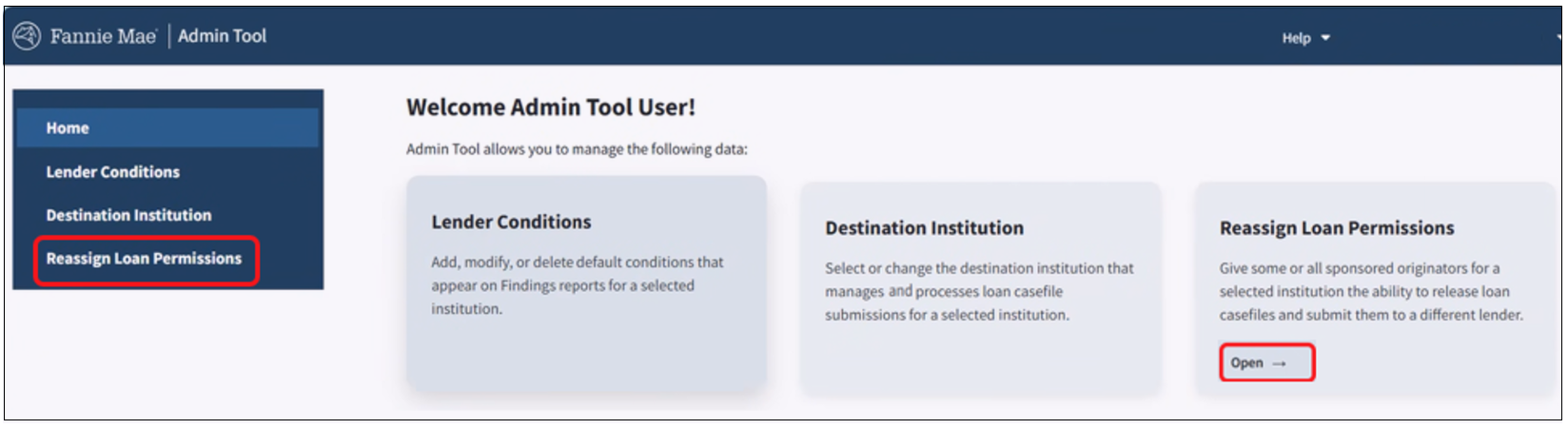Image resolution: width=1568 pixels, height=429 pixels.
Task: Click the Reassign Loan Permissions card description
Action: pyautogui.click(x=1370, y=291)
